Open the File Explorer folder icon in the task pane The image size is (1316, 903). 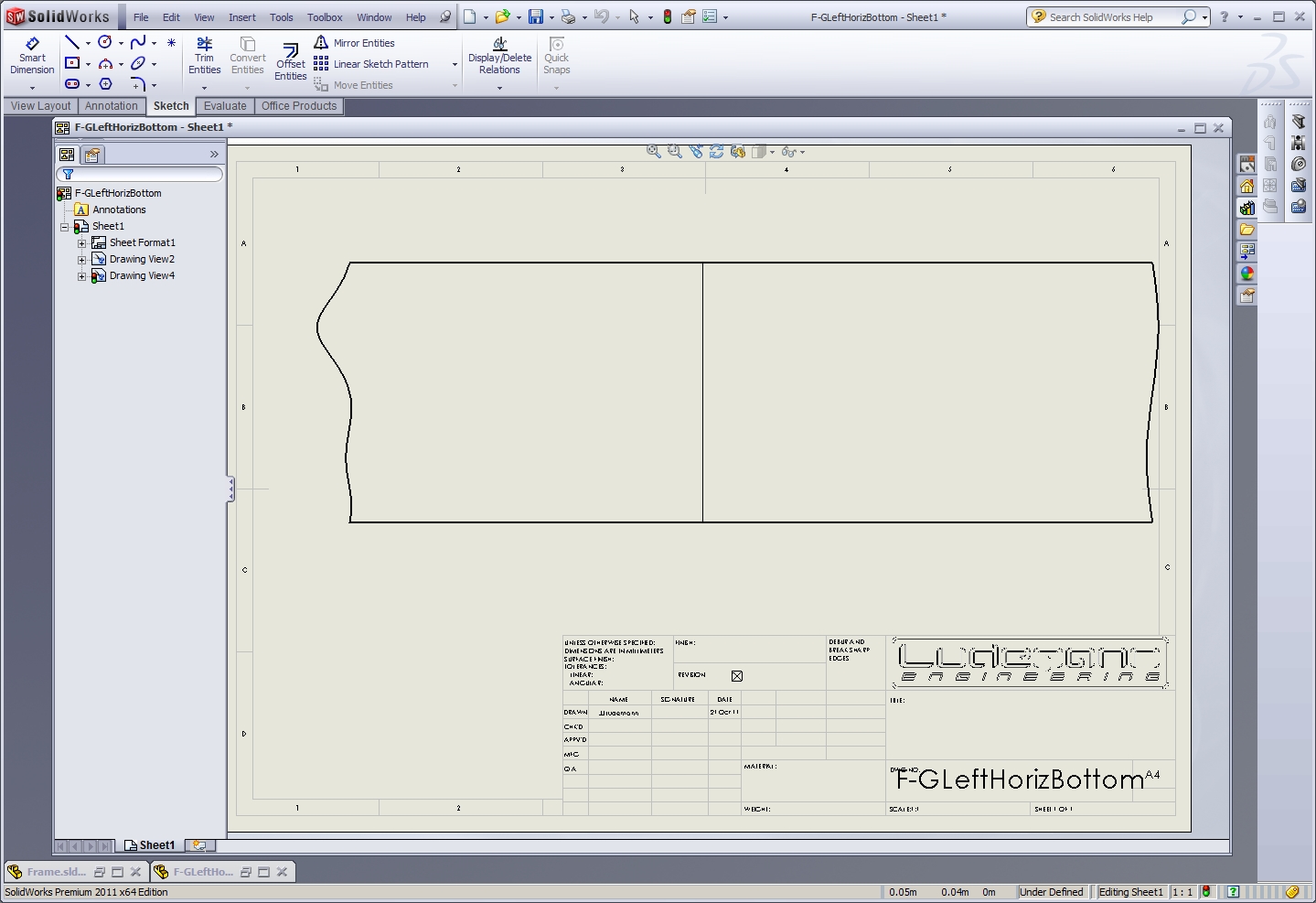(x=1246, y=230)
